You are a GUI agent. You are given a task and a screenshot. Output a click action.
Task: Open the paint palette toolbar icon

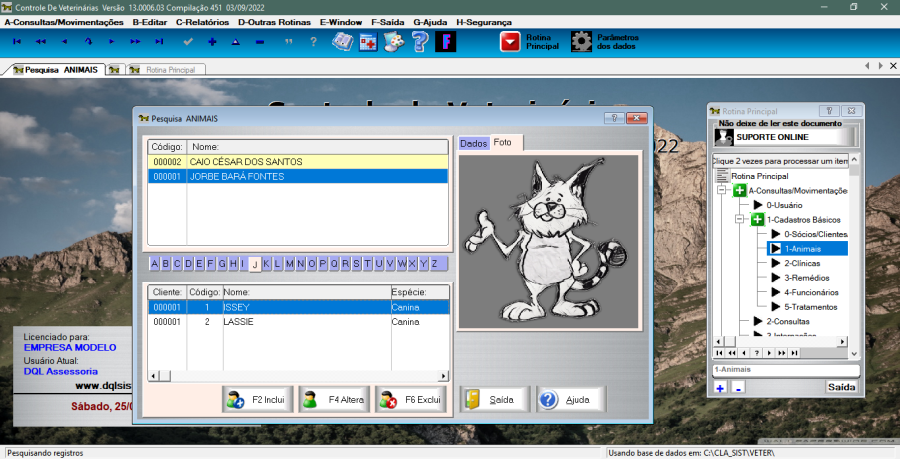394,41
